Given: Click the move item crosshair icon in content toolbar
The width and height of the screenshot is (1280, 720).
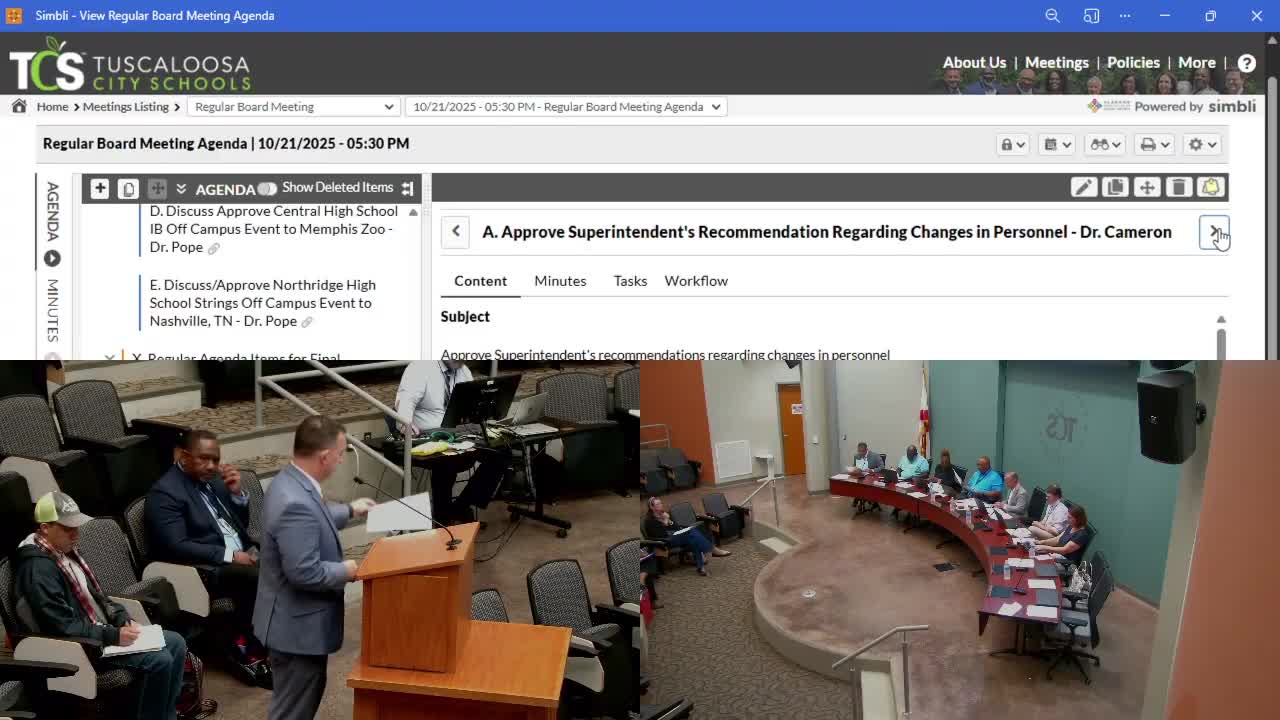Looking at the screenshot, I should pyautogui.click(x=1147, y=187).
